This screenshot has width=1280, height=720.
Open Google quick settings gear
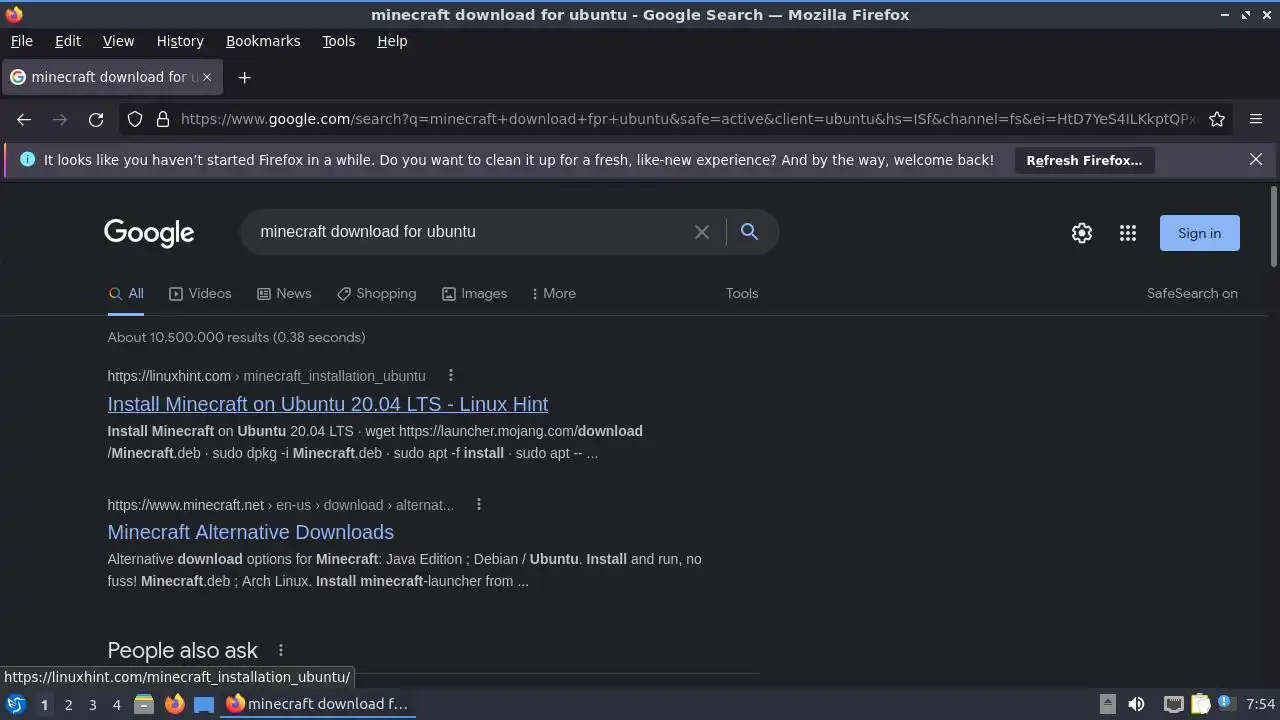pos(1082,233)
